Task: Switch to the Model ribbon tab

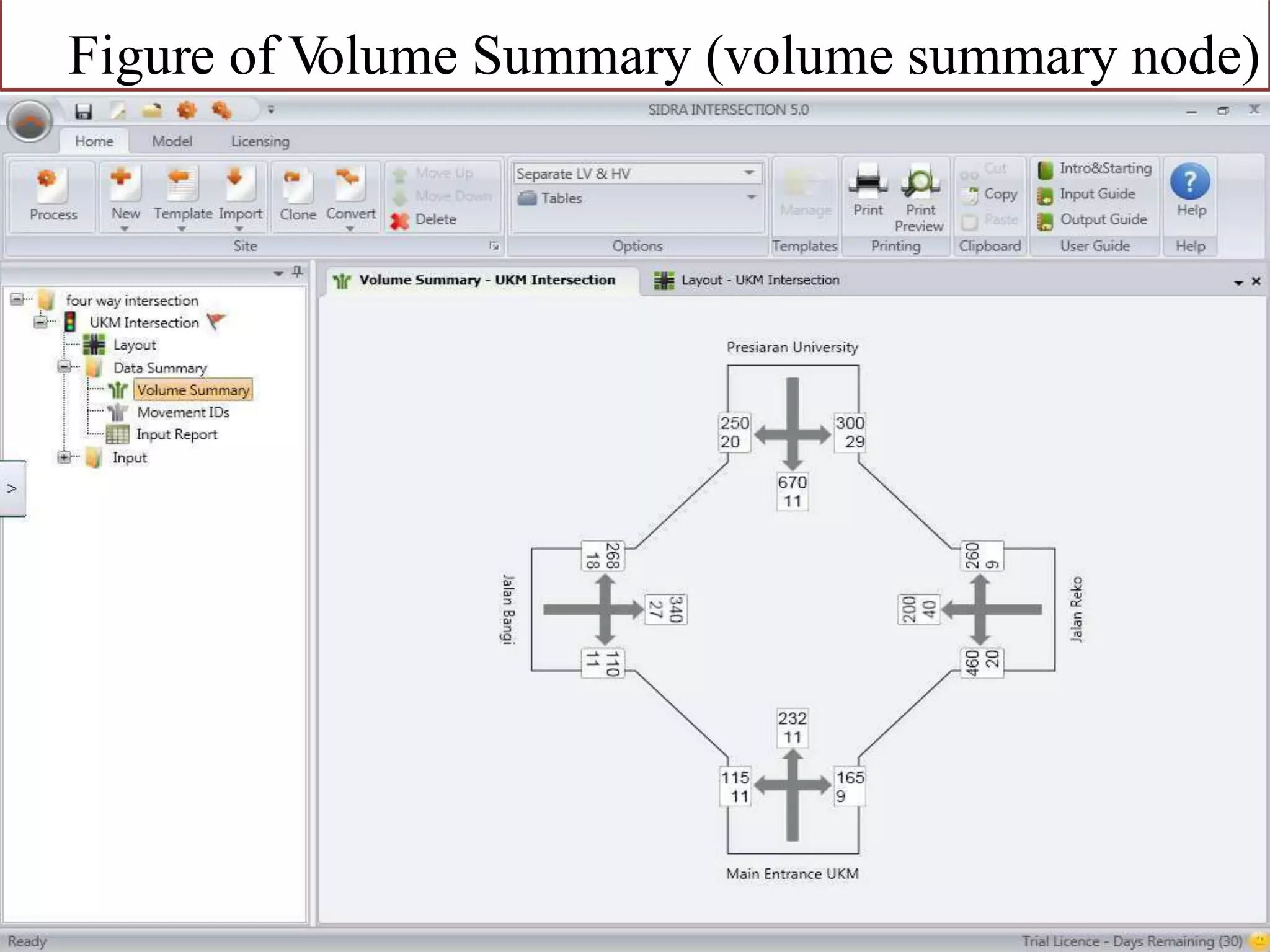Action: pos(172,141)
